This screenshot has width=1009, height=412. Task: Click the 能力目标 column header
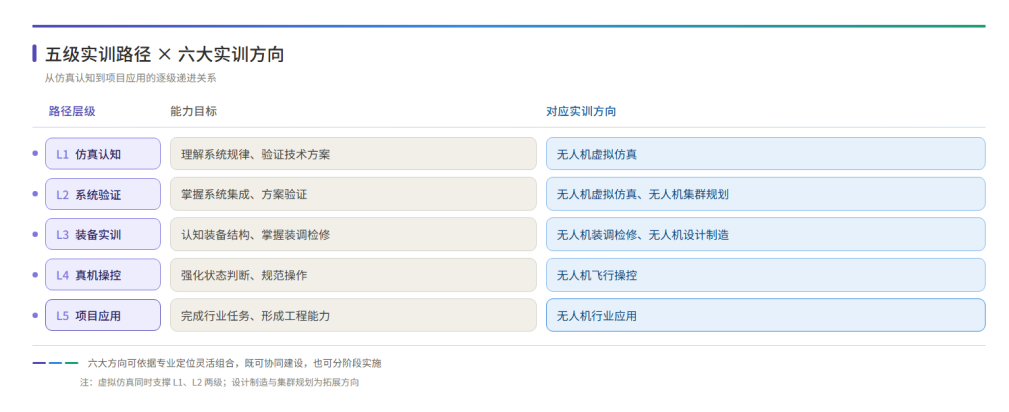pyautogui.click(x=194, y=111)
